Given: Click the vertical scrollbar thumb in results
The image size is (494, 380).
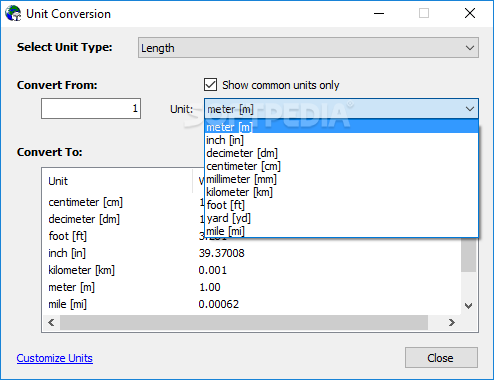Looking at the screenshot, I should click(469, 255).
